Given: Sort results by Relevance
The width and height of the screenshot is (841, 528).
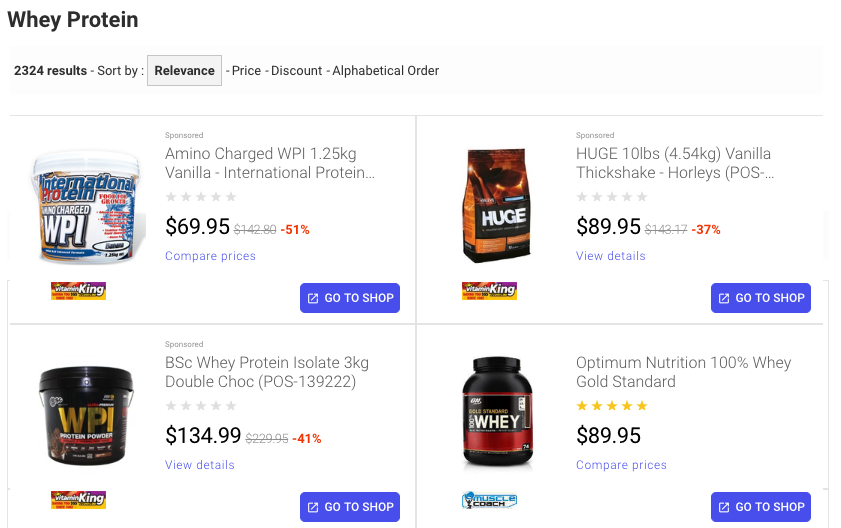Looking at the screenshot, I should click(184, 71).
